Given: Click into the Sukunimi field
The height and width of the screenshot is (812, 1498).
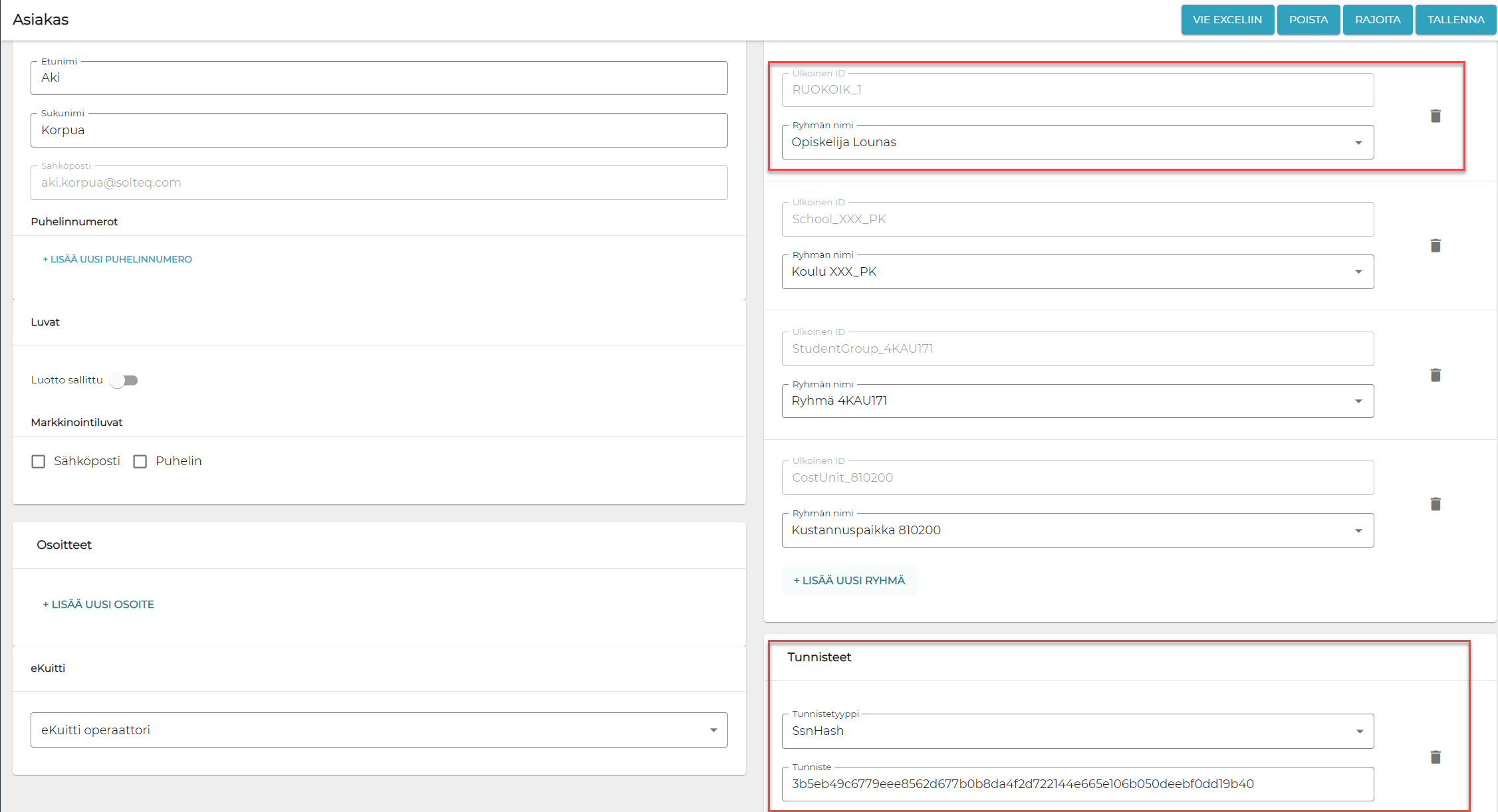Looking at the screenshot, I should [x=379, y=130].
